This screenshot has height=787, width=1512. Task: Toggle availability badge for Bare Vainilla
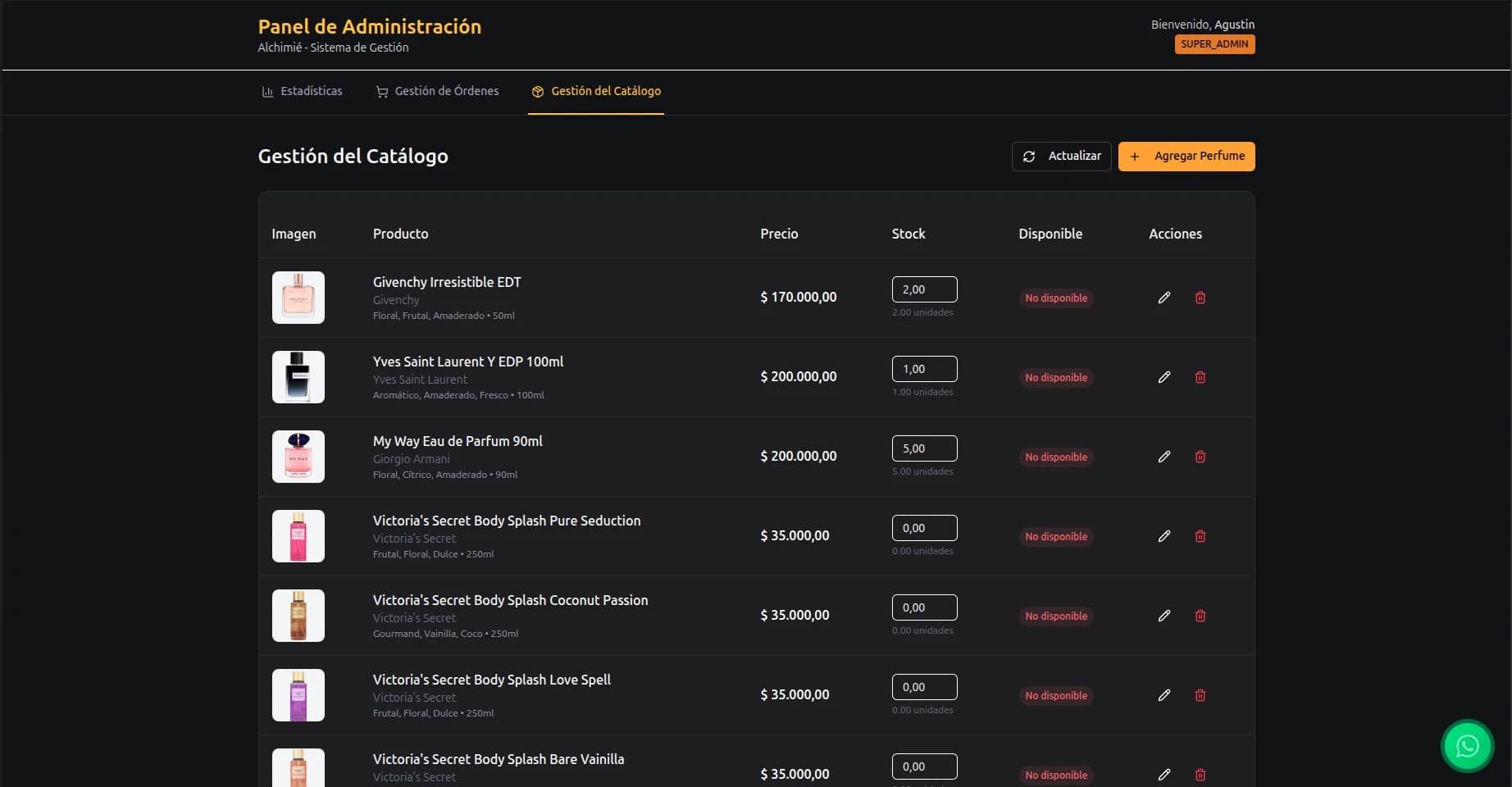click(1056, 775)
